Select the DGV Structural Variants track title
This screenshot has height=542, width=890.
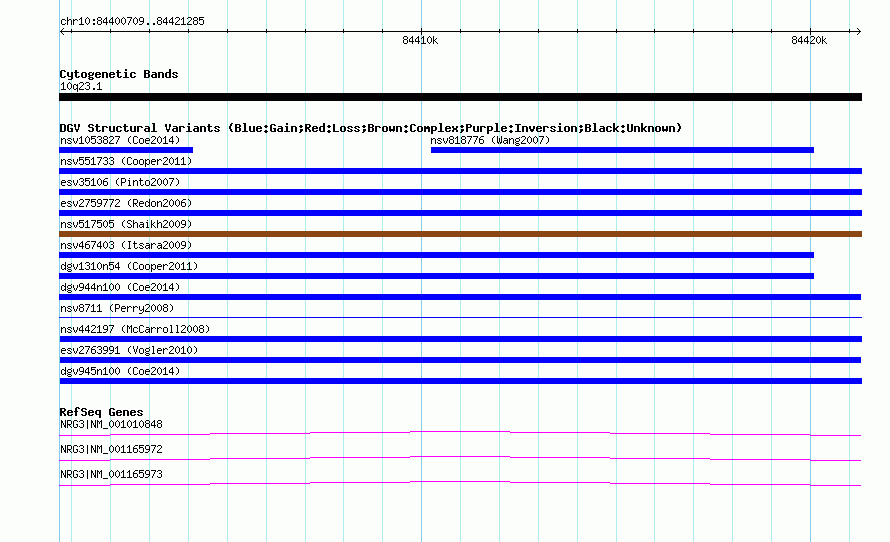pos(371,128)
